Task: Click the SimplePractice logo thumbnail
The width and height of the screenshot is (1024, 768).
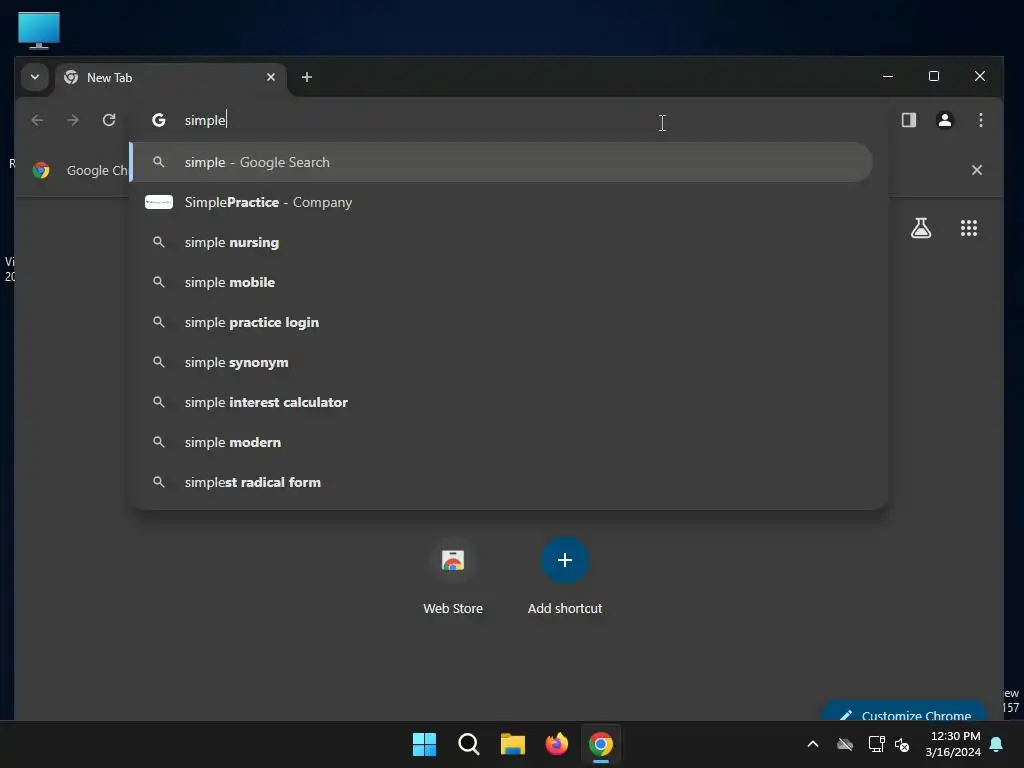Action: pos(159,202)
